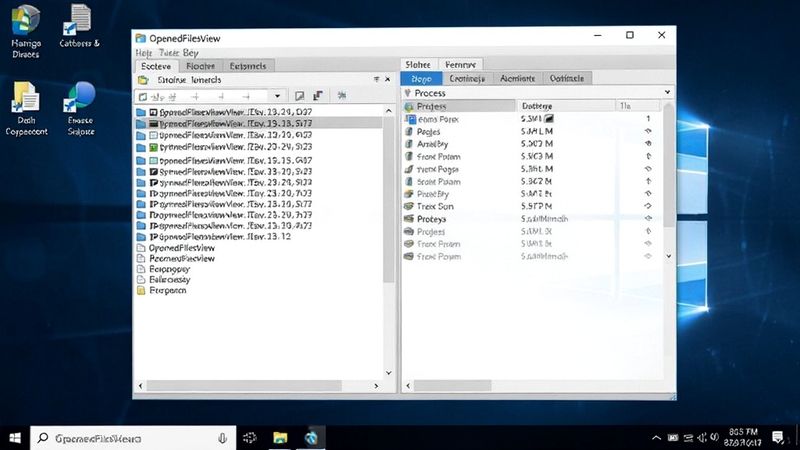The image size is (800, 450).
Task: Click the icon next to the AmelBy row
Action: 409,144
